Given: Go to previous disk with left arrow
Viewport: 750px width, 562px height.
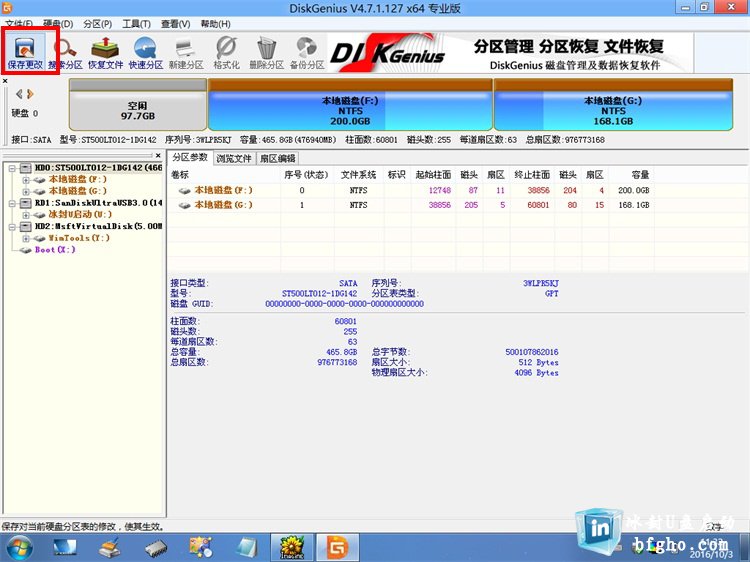Looking at the screenshot, I should [x=19, y=94].
